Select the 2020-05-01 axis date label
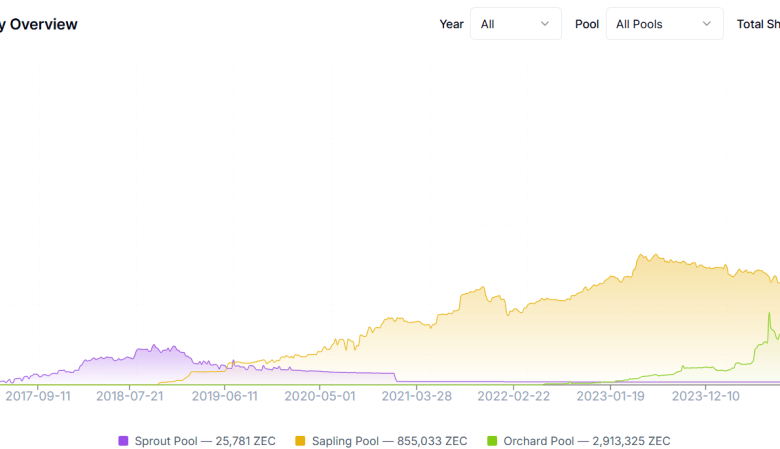This screenshot has height=449, width=780. 320,396
